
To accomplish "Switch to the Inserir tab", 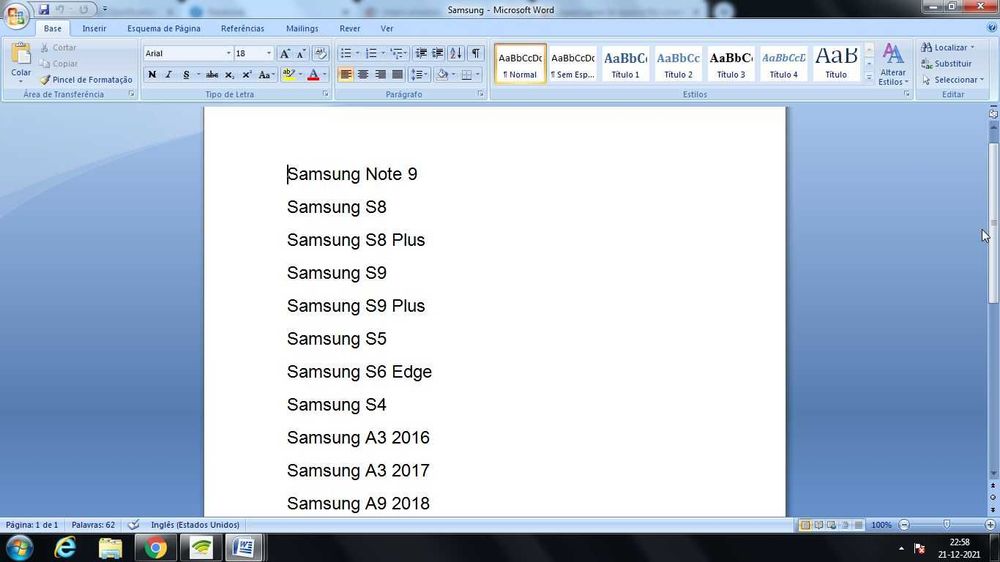I will (94, 29).
